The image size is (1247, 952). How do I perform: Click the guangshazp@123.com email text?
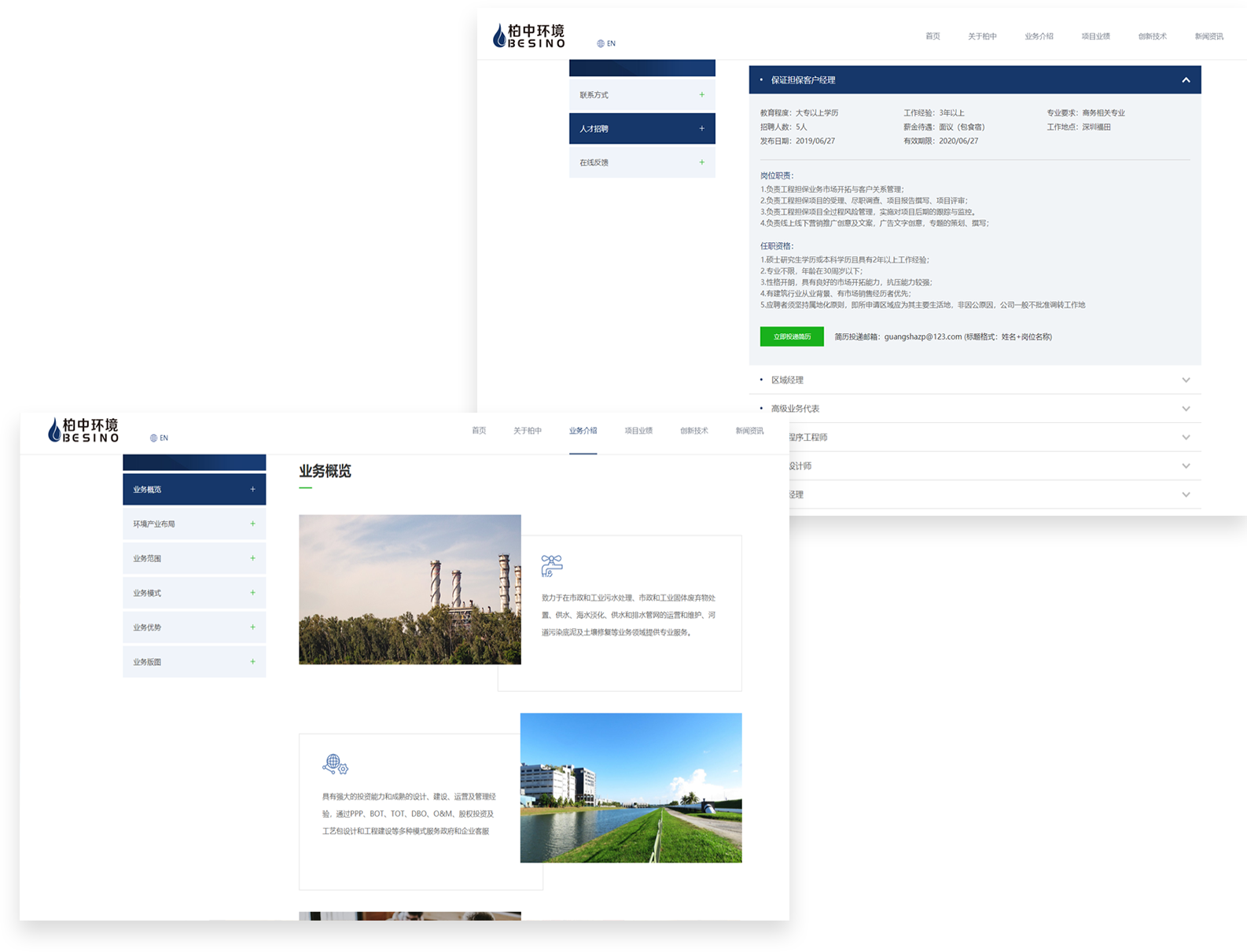(923, 336)
